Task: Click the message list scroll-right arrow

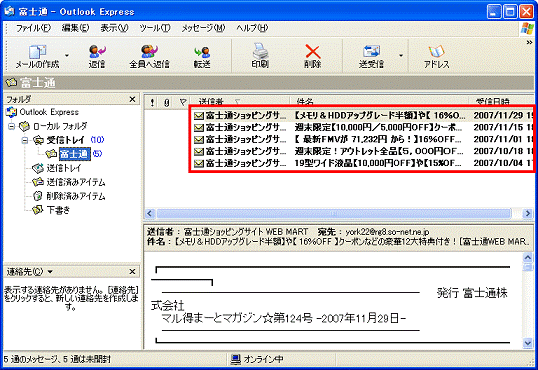Action: point(527,213)
